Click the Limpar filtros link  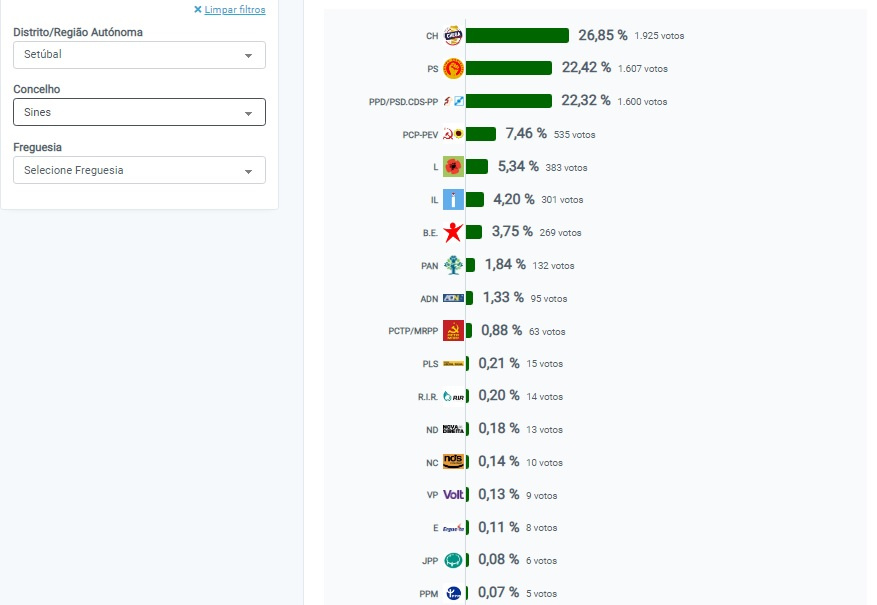(x=234, y=10)
